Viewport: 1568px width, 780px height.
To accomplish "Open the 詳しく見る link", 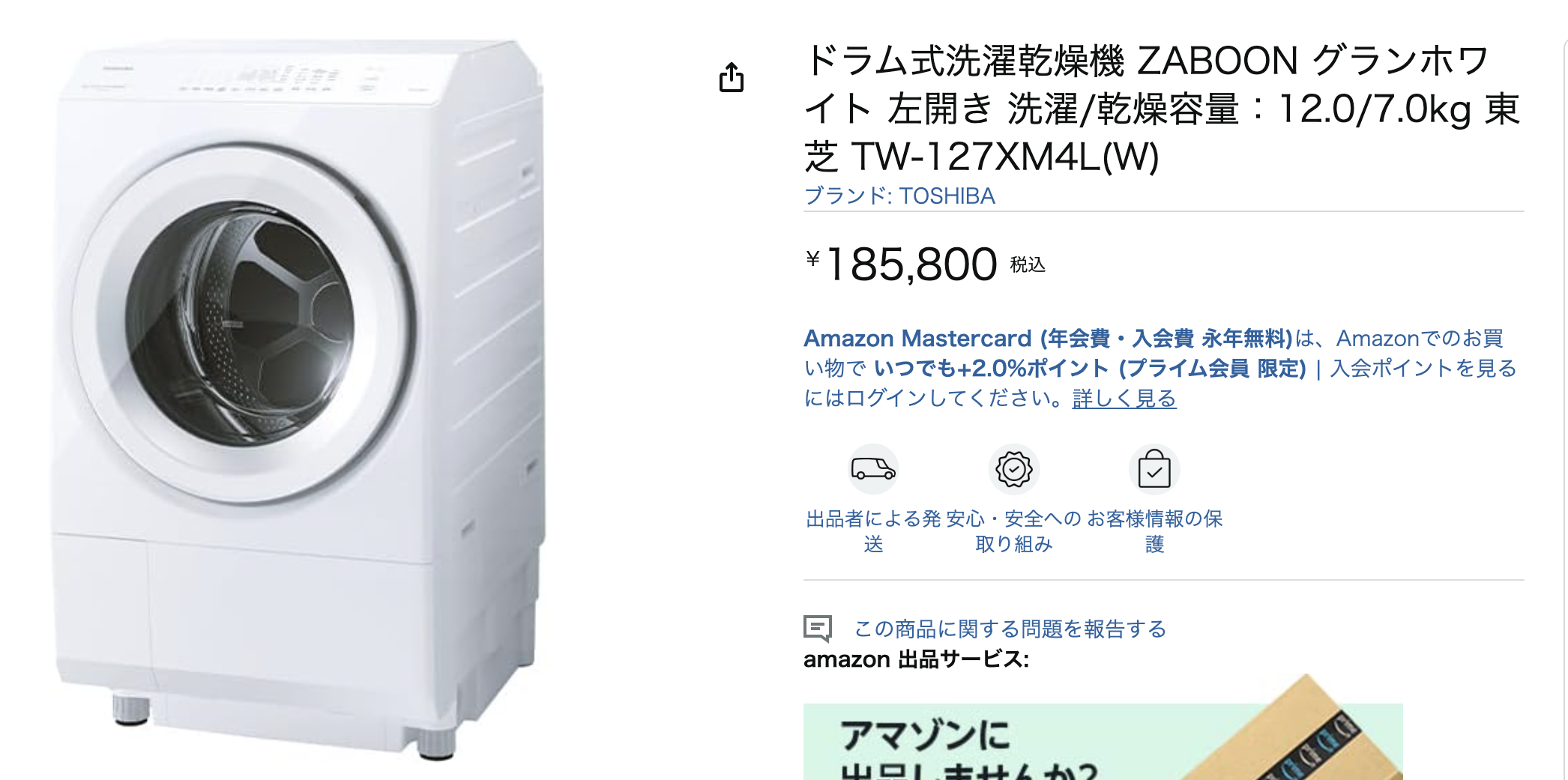I will pos(1124,398).
